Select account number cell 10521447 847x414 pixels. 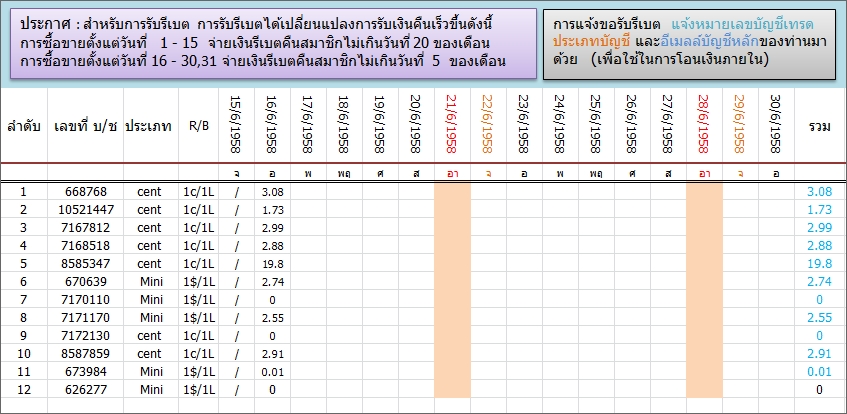(86, 210)
